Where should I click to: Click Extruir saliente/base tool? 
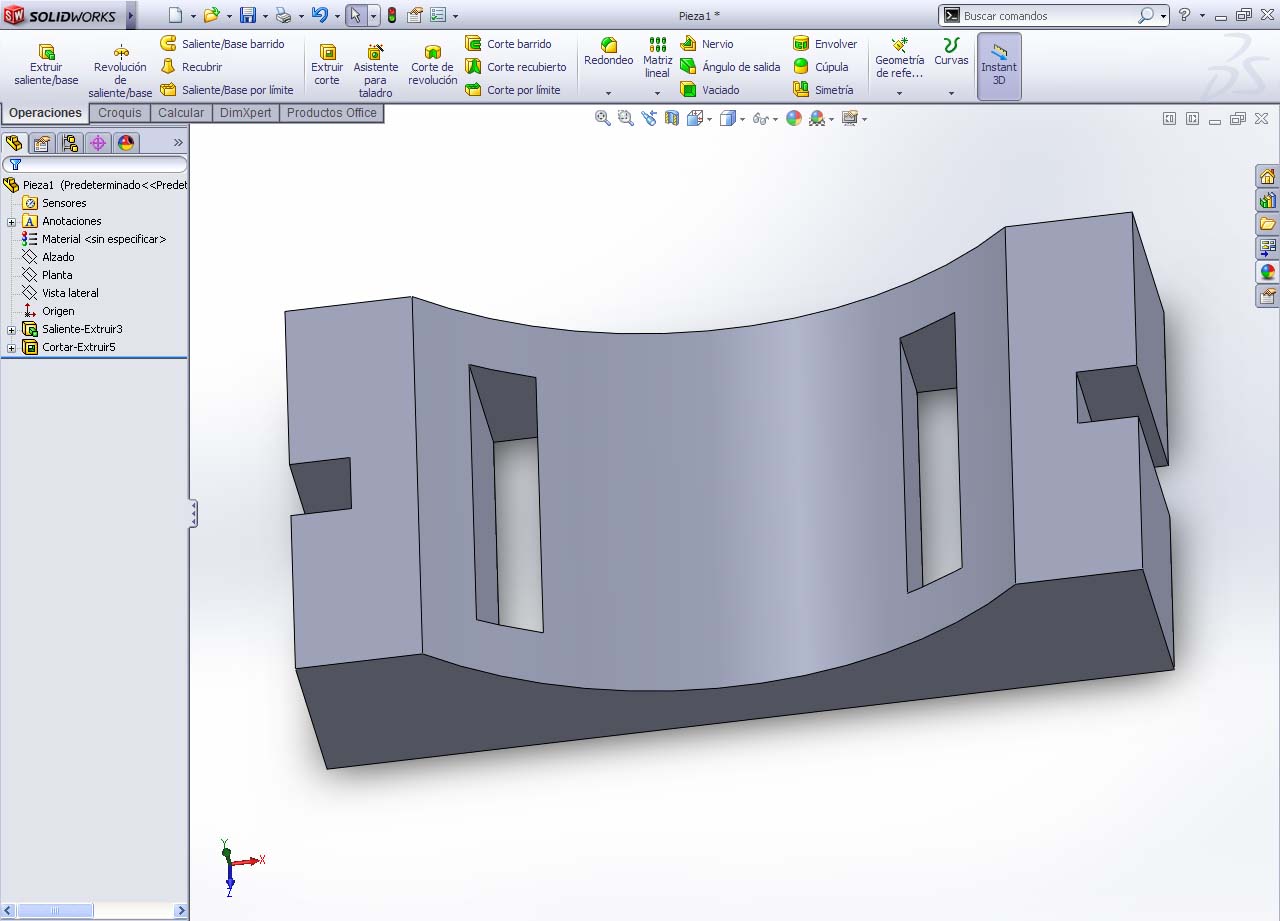[46, 65]
